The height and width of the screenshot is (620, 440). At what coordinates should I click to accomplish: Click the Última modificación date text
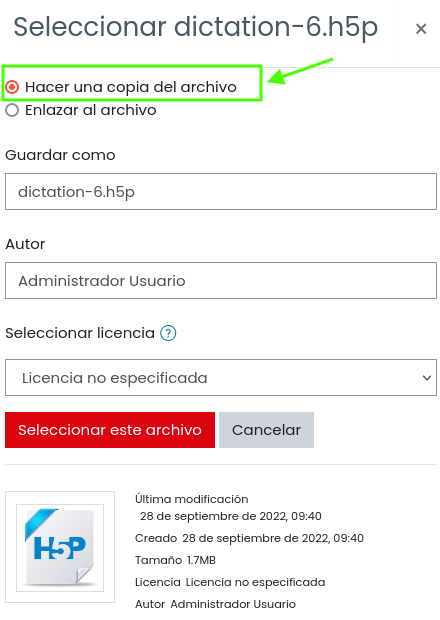(x=230, y=516)
